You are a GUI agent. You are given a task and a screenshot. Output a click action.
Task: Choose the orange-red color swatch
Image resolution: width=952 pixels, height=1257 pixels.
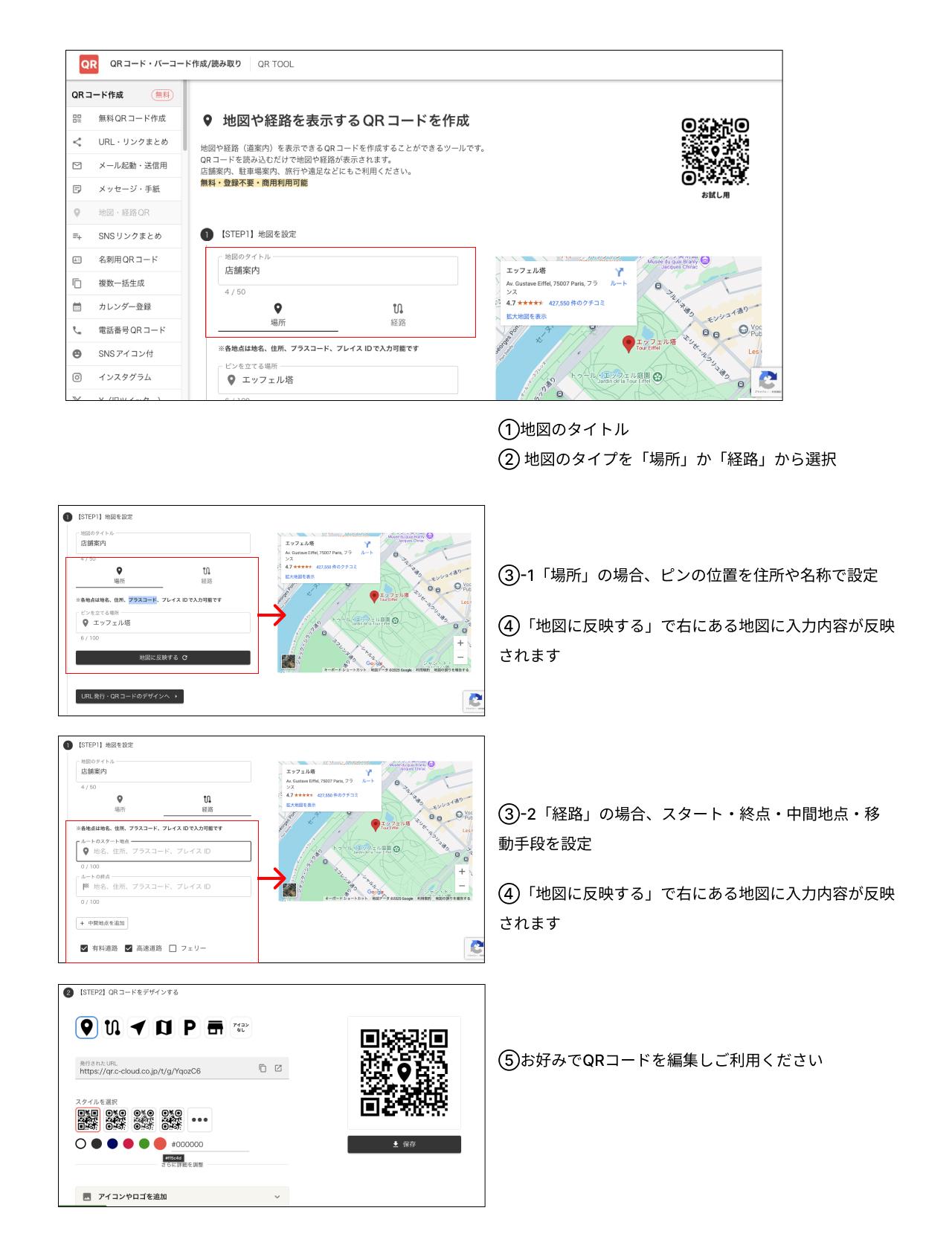pos(160,1144)
